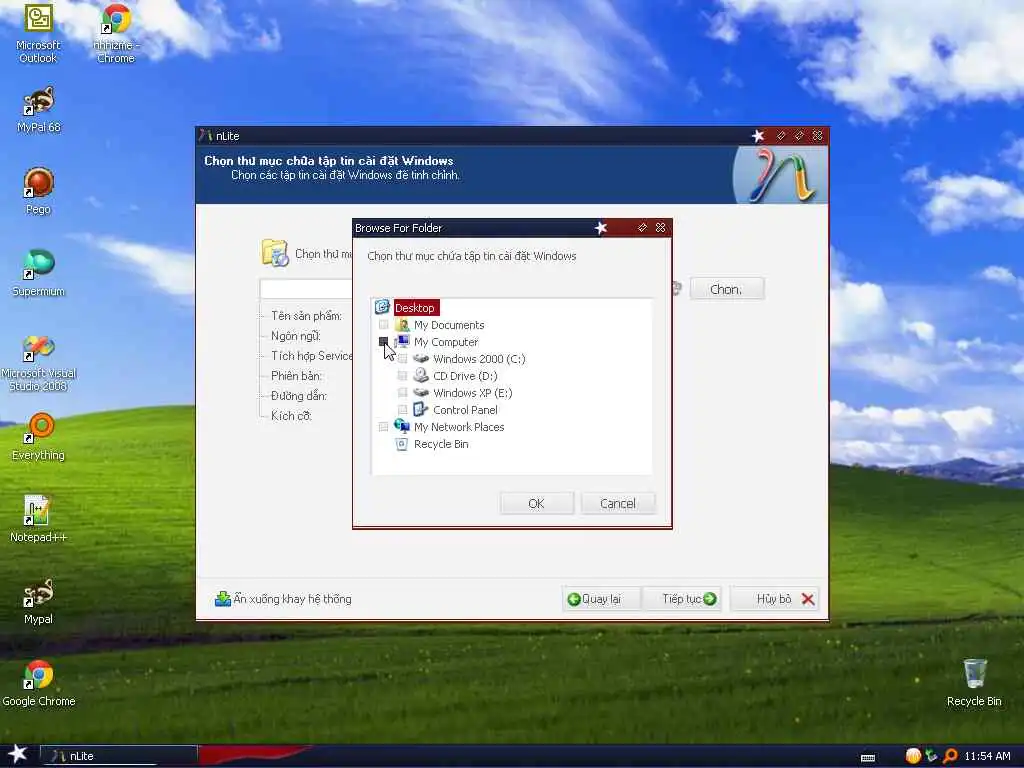Click the Hủy bỏ cancel button

775,599
